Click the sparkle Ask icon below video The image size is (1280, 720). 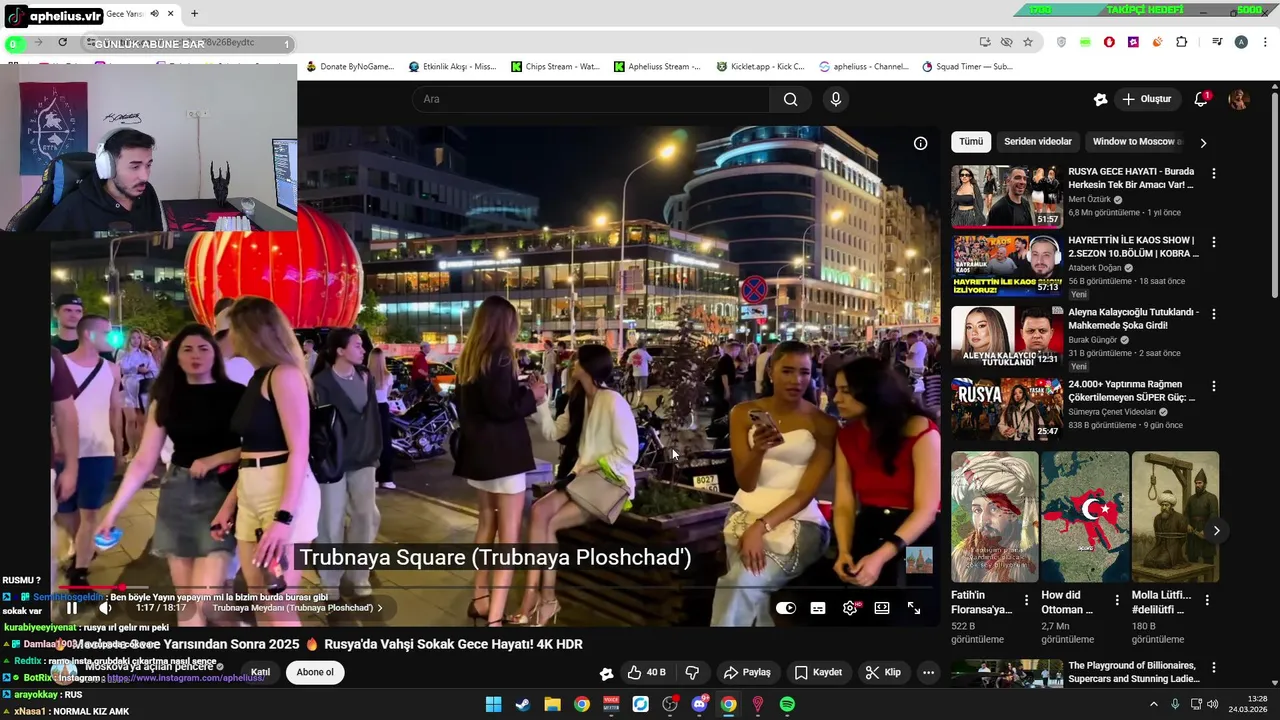coord(606,673)
